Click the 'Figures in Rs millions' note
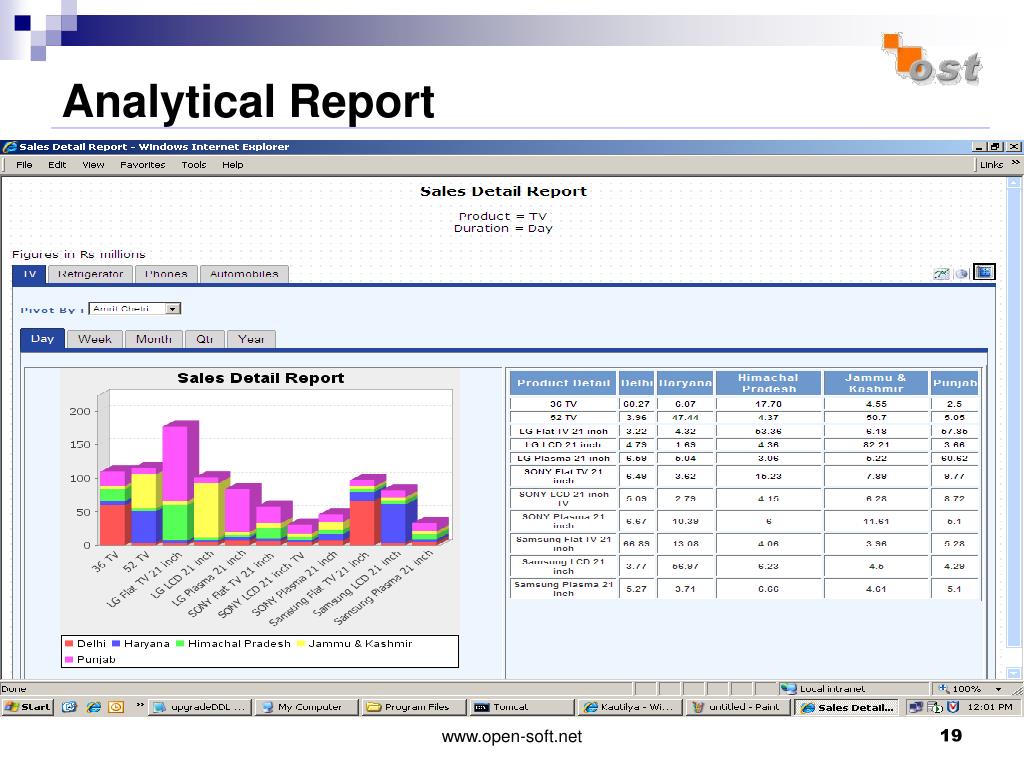This screenshot has width=1024, height=768. (x=78, y=254)
